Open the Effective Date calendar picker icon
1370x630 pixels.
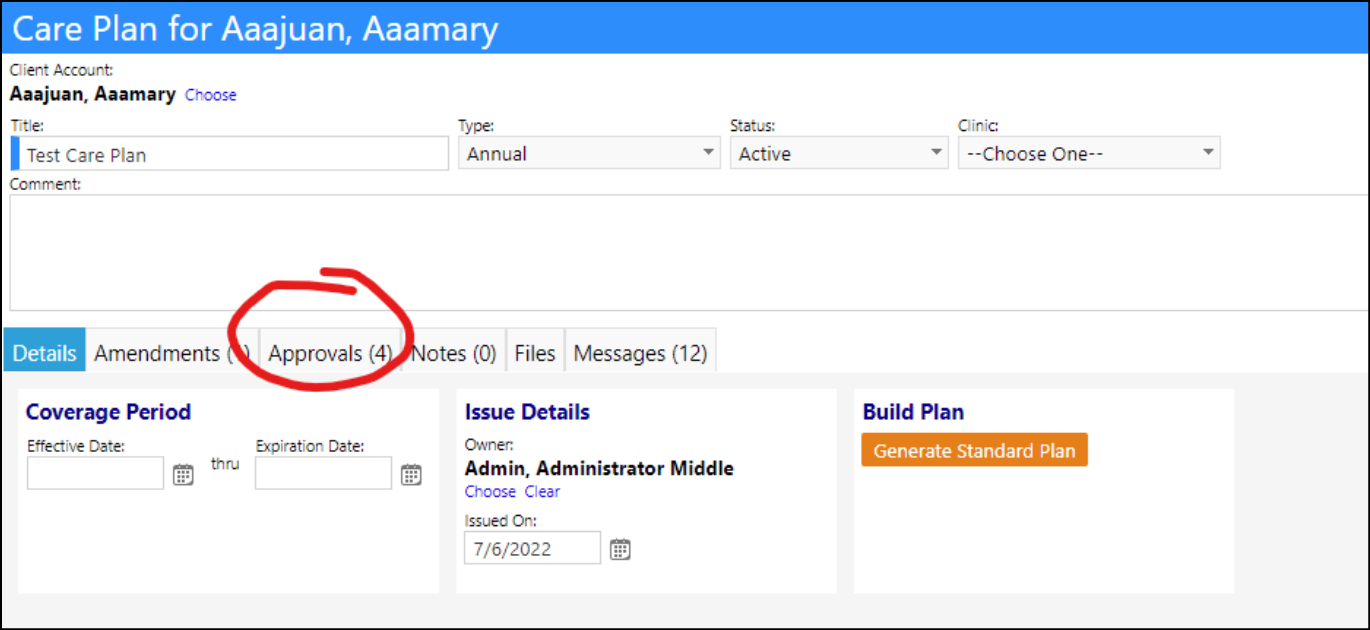tap(183, 474)
